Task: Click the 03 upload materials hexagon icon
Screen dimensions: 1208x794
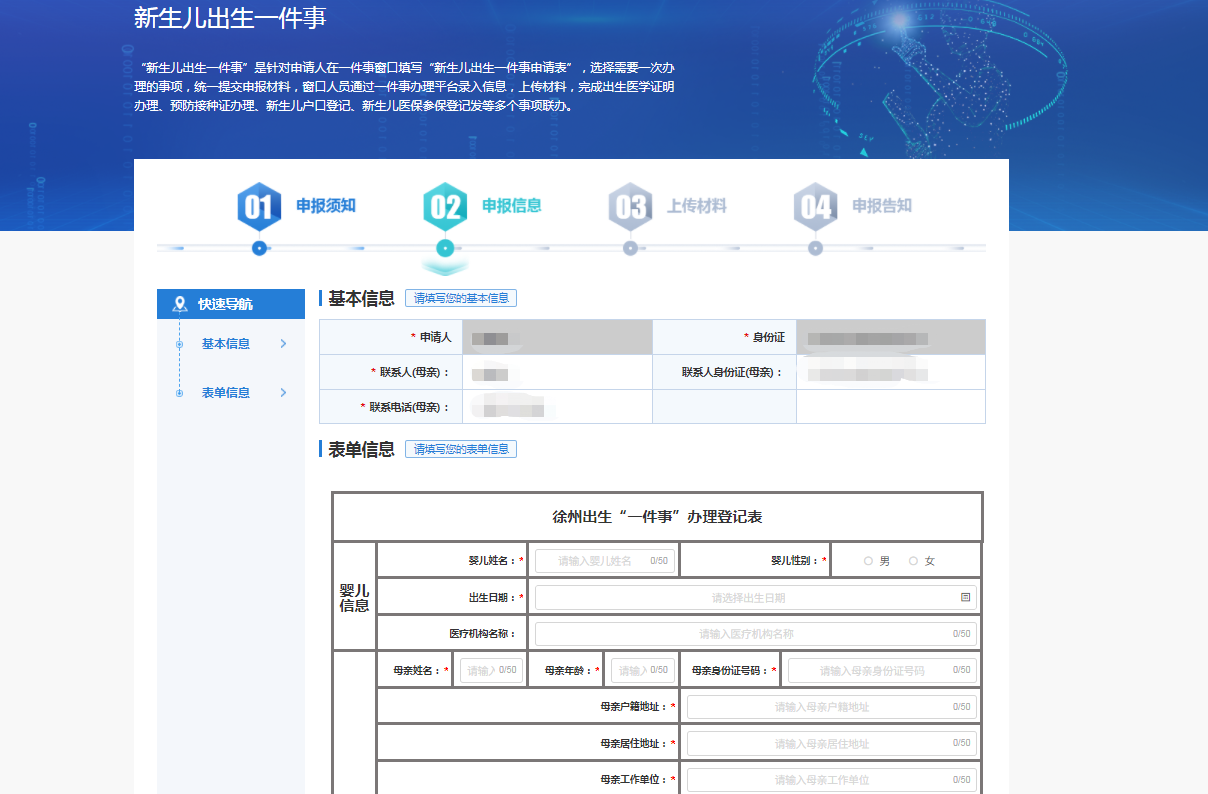Action: tap(630, 207)
